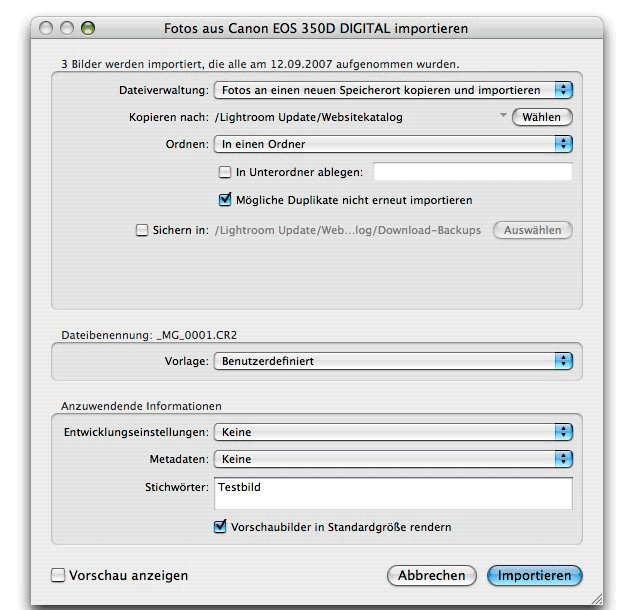This screenshot has height=610, width=627.
Task: Uncheck Vorschaubilder in Standardgröße rendern
Action: coord(220,527)
